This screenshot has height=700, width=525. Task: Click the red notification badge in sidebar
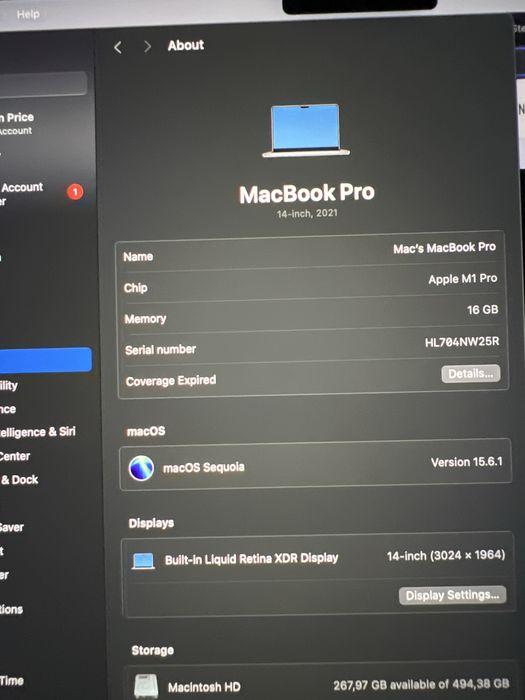[x=75, y=192]
